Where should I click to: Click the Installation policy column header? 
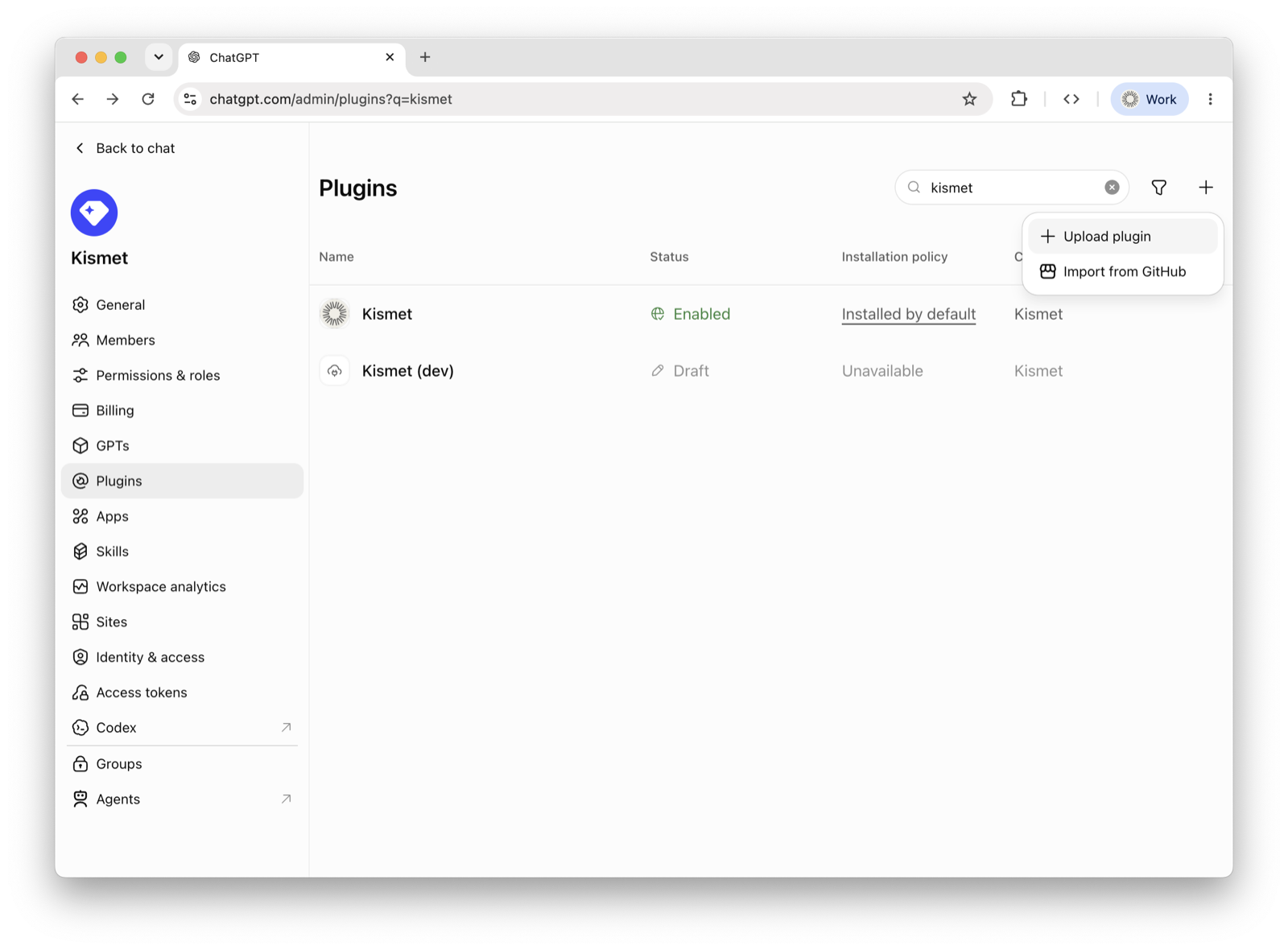coord(895,257)
